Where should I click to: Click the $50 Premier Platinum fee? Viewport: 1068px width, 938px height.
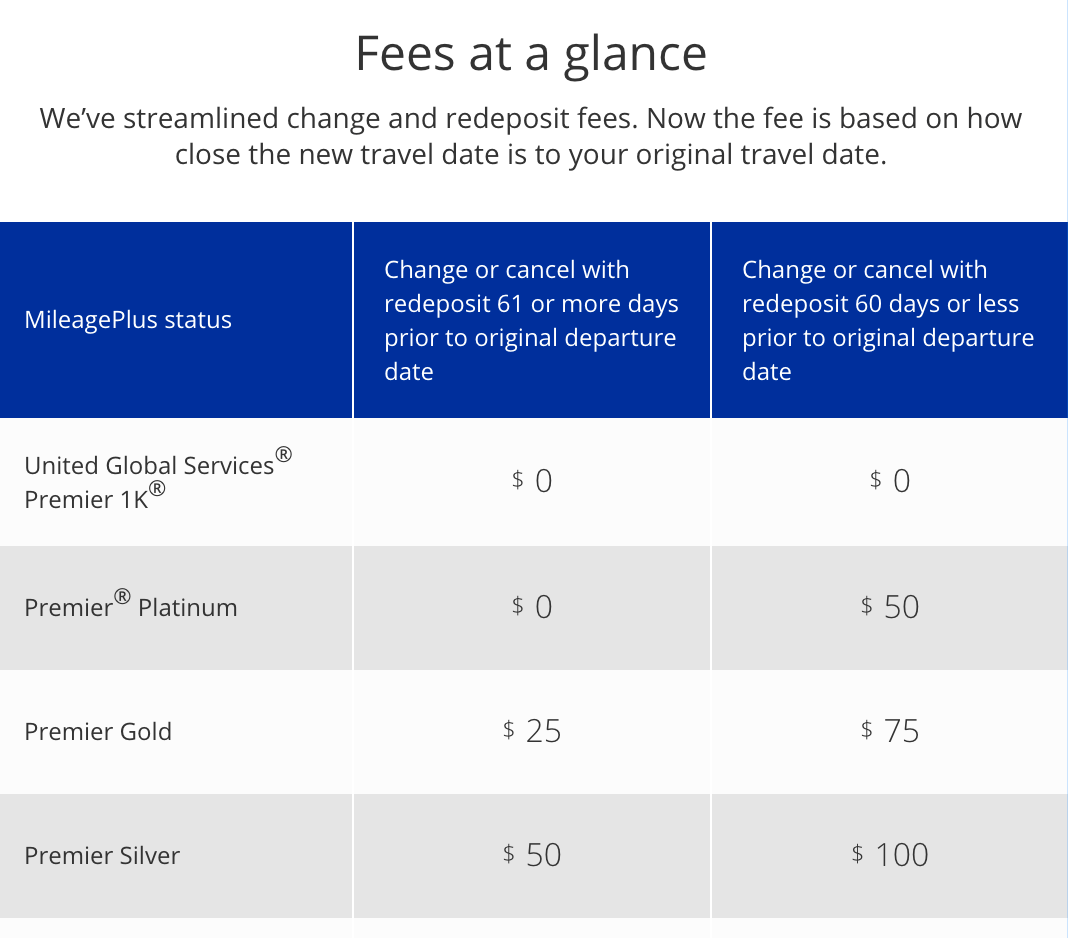tap(890, 606)
